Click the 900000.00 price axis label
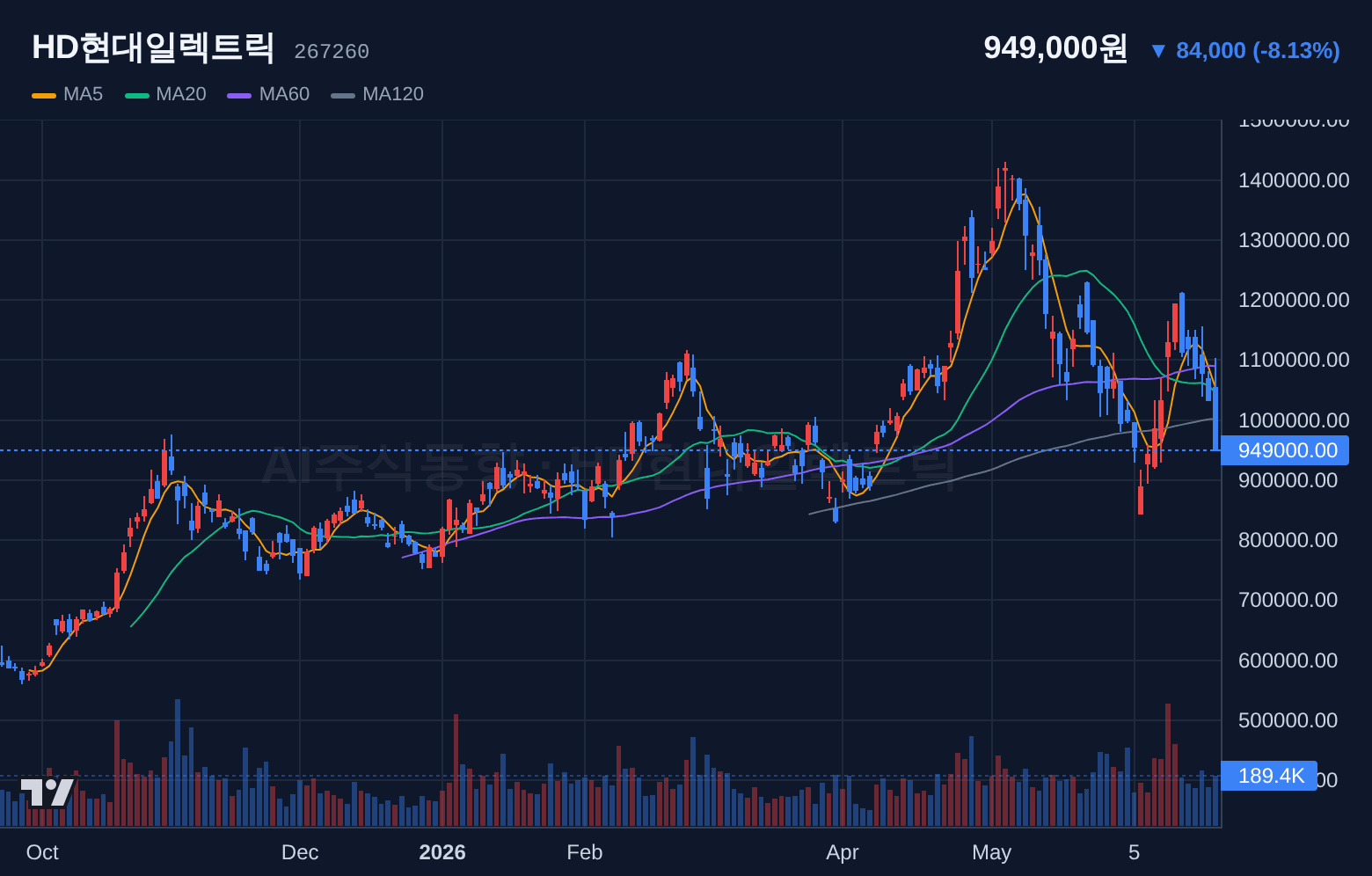The image size is (1372, 876). [x=1288, y=480]
